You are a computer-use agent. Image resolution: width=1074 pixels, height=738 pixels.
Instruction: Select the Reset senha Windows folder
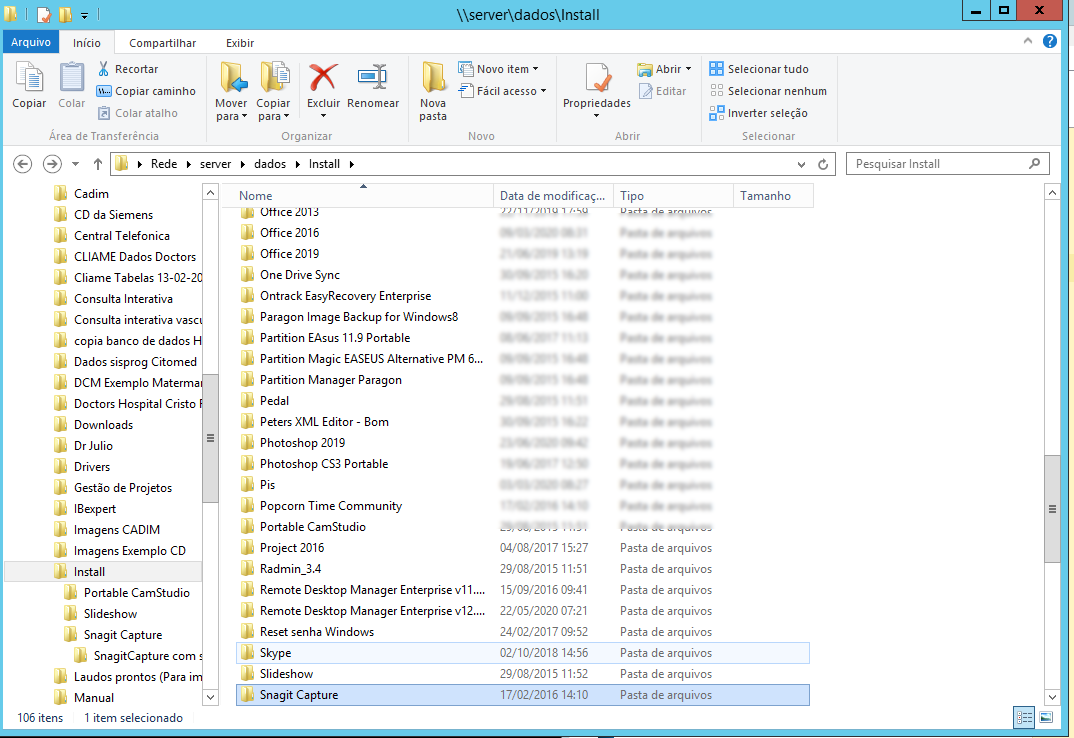coord(523,632)
